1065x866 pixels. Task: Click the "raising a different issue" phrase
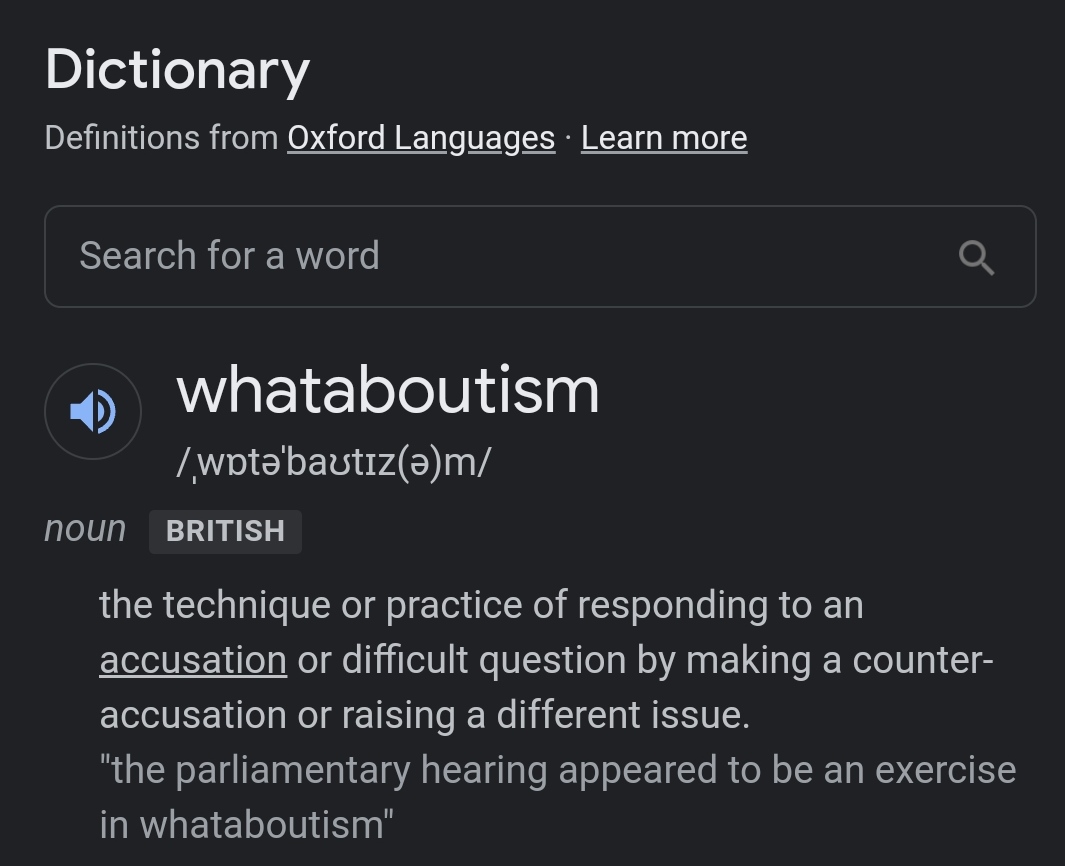[x=545, y=716]
